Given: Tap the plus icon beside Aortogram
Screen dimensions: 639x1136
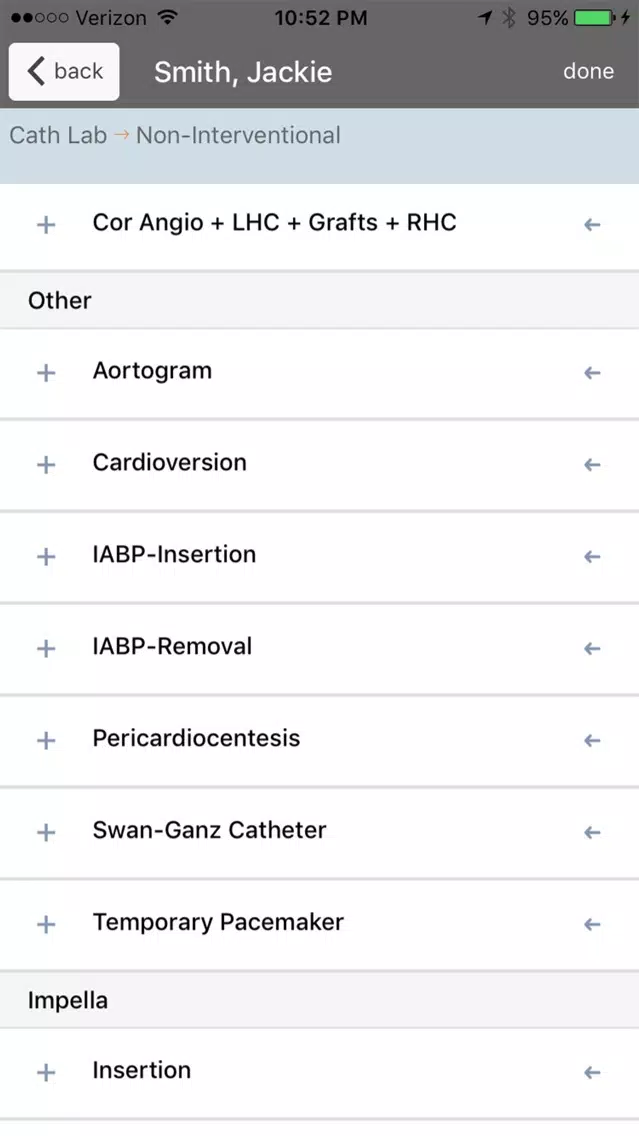Looking at the screenshot, I should click(46, 372).
